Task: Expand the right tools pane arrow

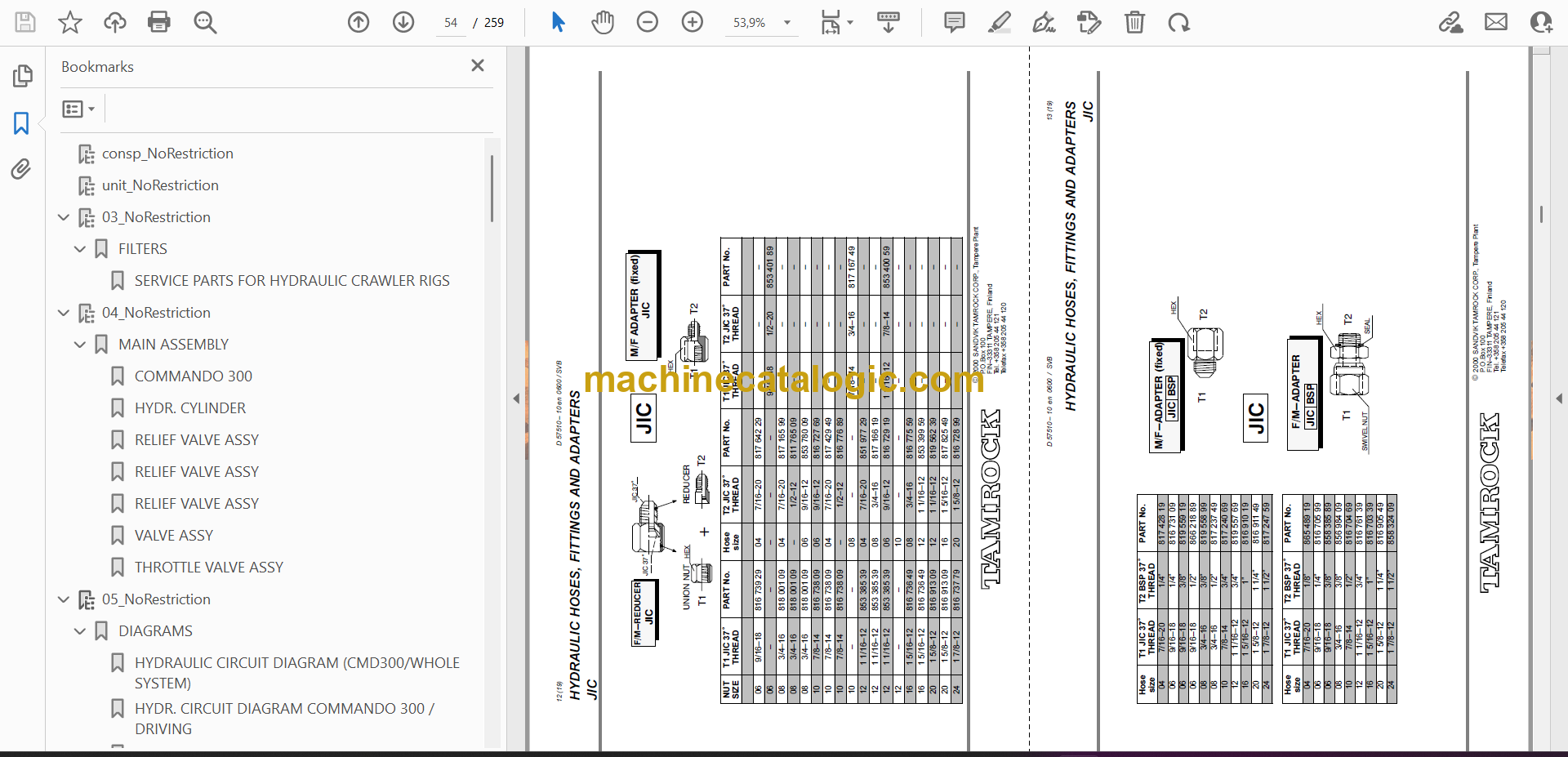Action: coord(1558,399)
